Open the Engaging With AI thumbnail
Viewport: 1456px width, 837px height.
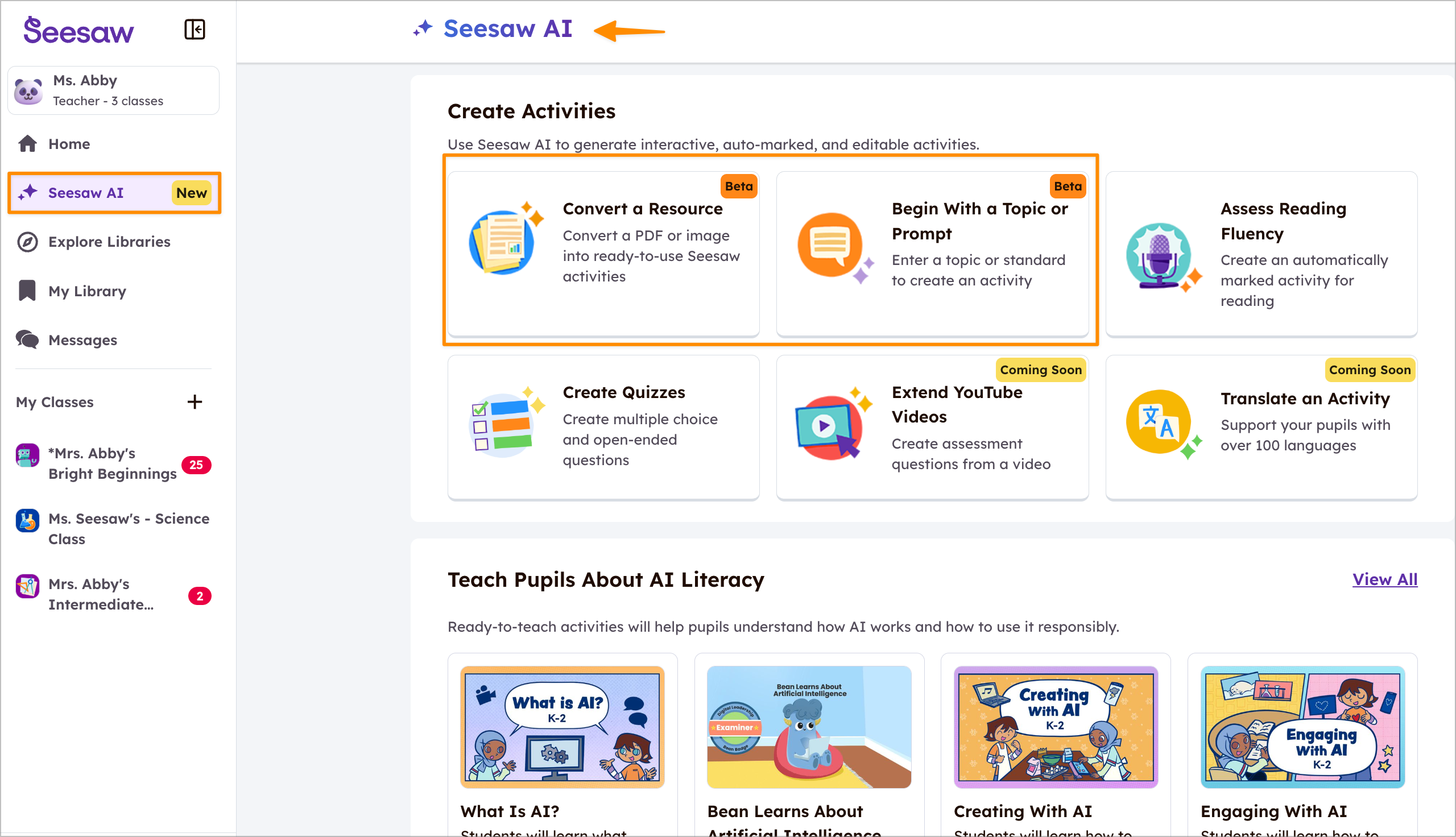click(1301, 726)
